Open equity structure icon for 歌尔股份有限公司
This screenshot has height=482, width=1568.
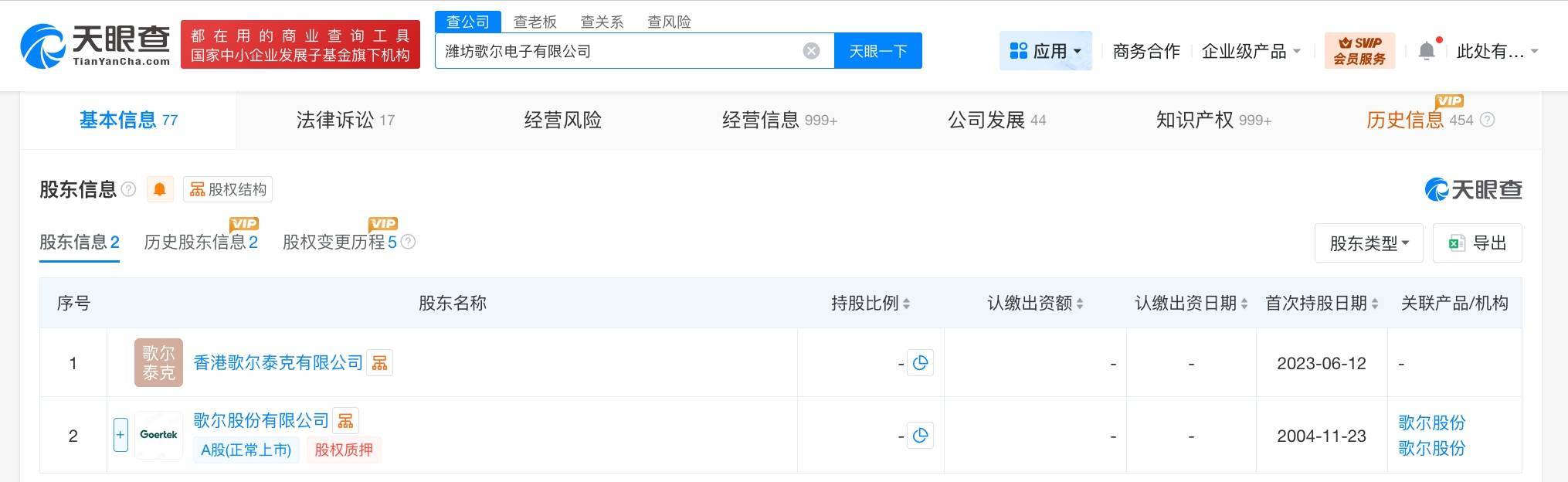click(x=345, y=421)
